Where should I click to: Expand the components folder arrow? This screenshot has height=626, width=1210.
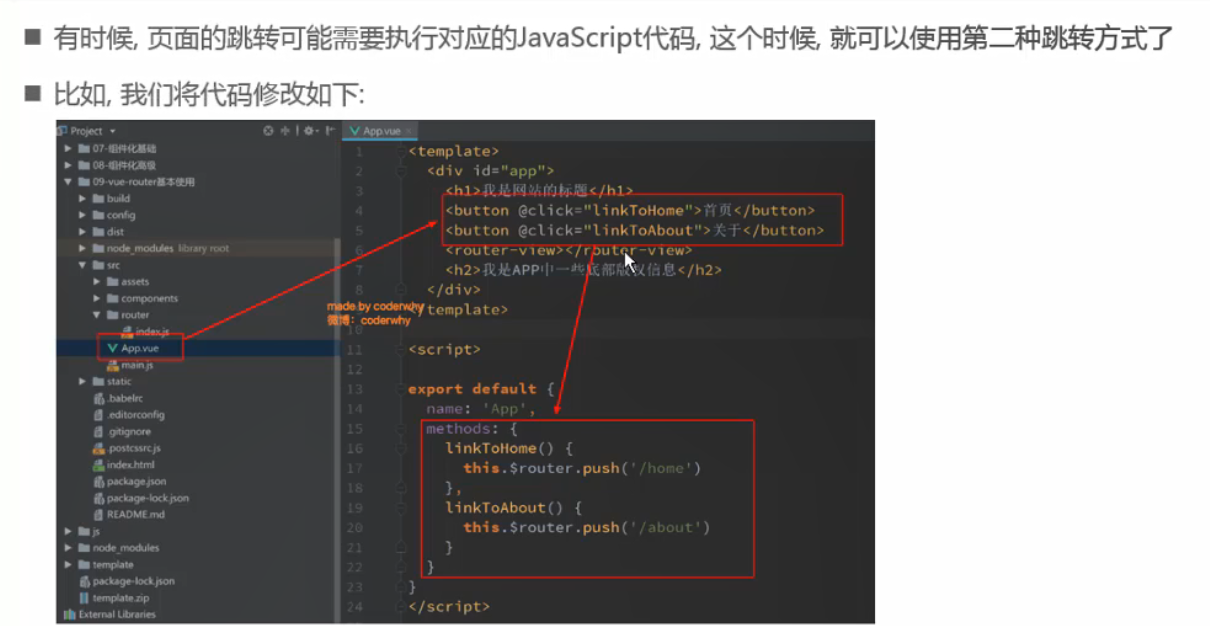[x=97, y=298]
